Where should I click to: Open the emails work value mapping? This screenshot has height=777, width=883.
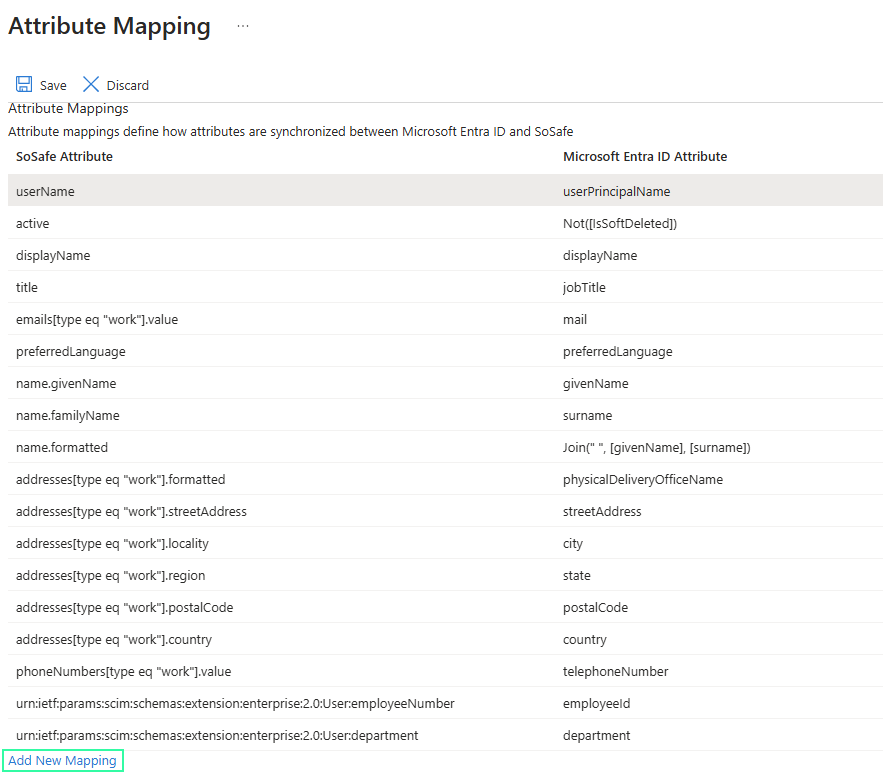point(97,319)
